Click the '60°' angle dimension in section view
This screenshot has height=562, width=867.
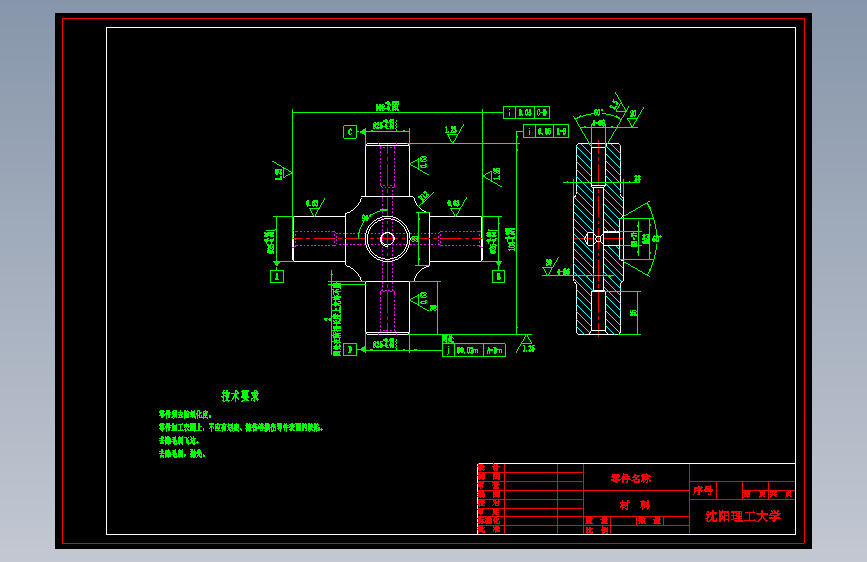coord(598,113)
